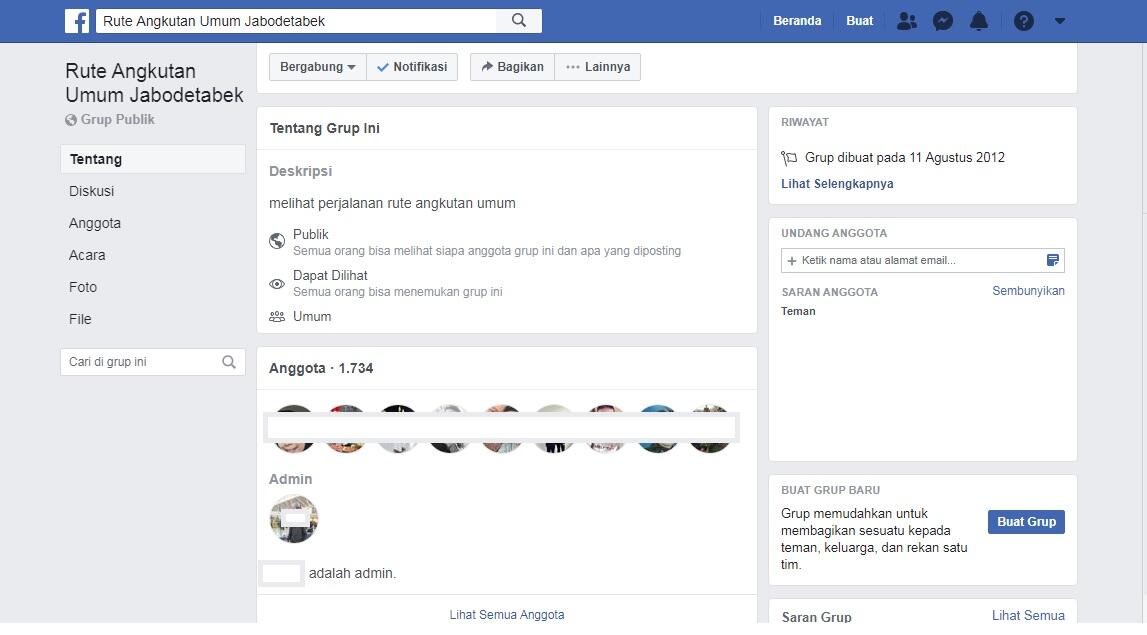Open the help question mark icon
This screenshot has width=1147, height=635.
[x=1023, y=21]
